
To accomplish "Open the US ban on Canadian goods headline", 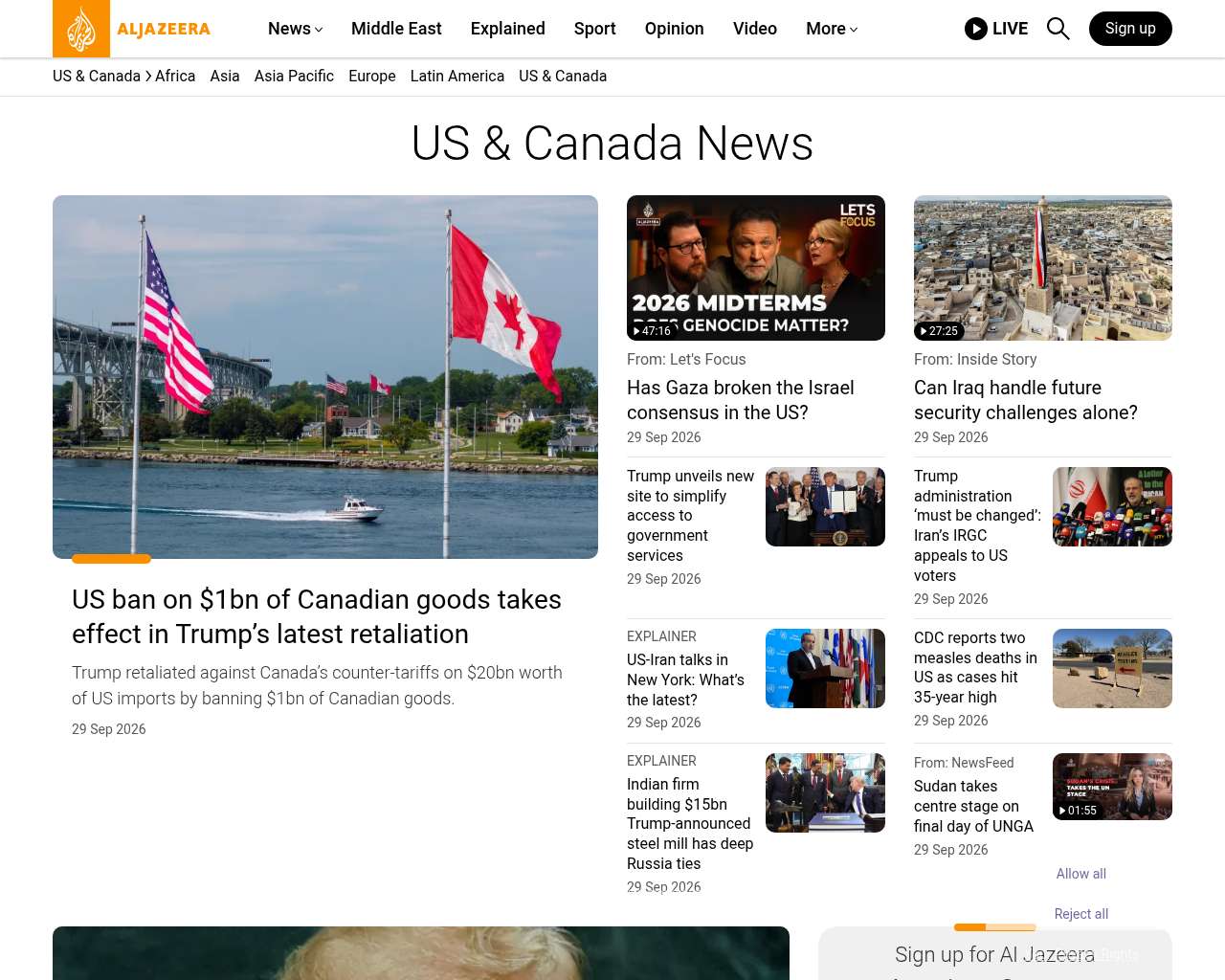I will click(317, 616).
